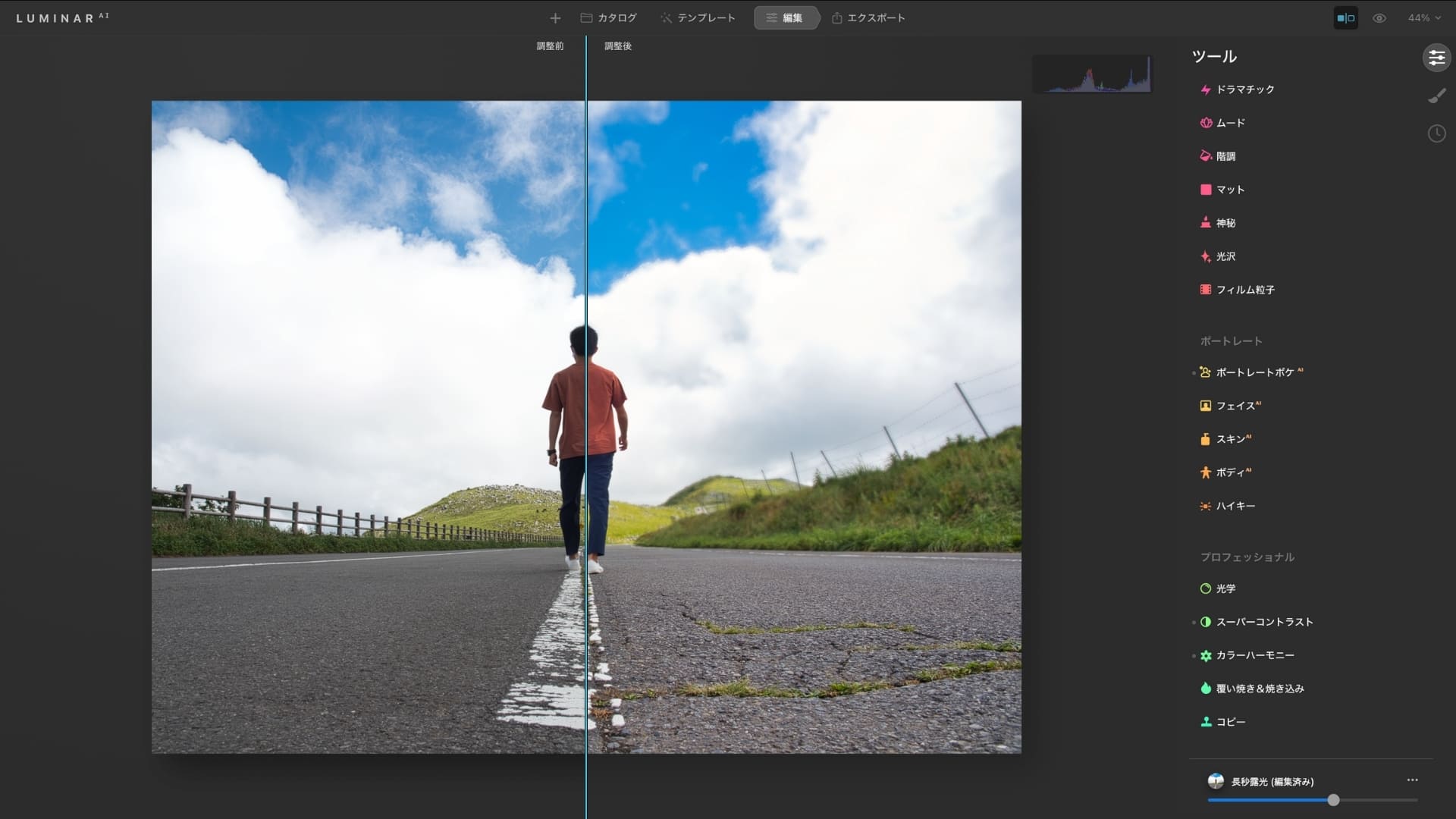
Task: Toggle the eye preview original icon
Action: 1379,18
